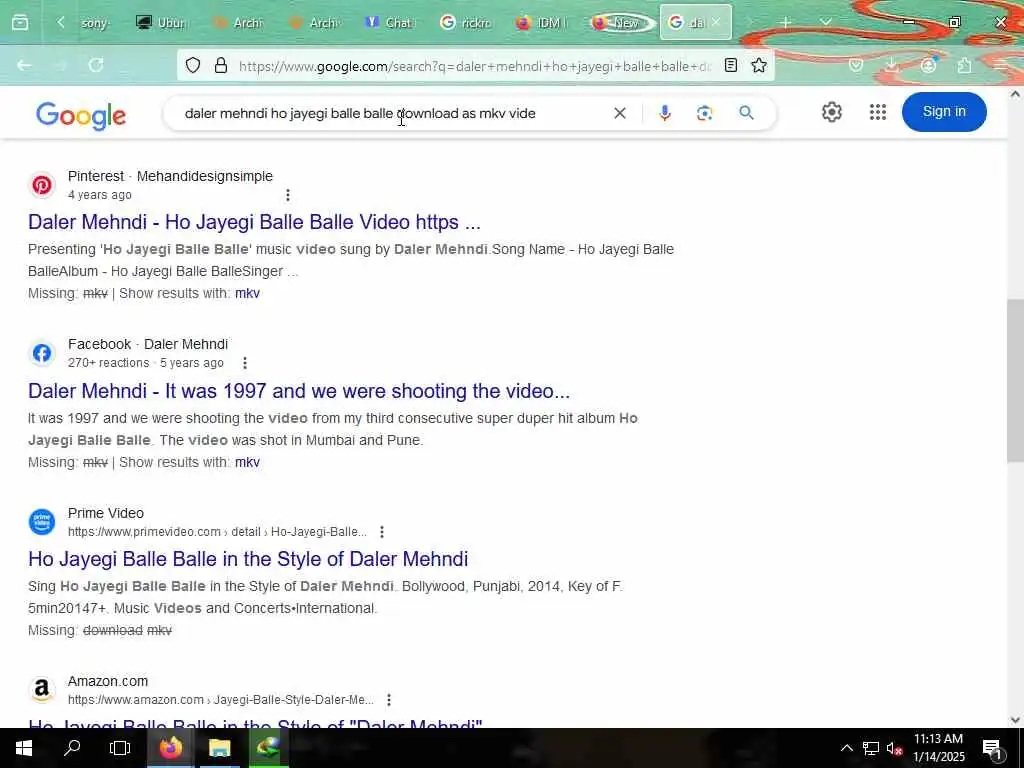Click the Sign in button
1024x768 pixels.
(944, 112)
